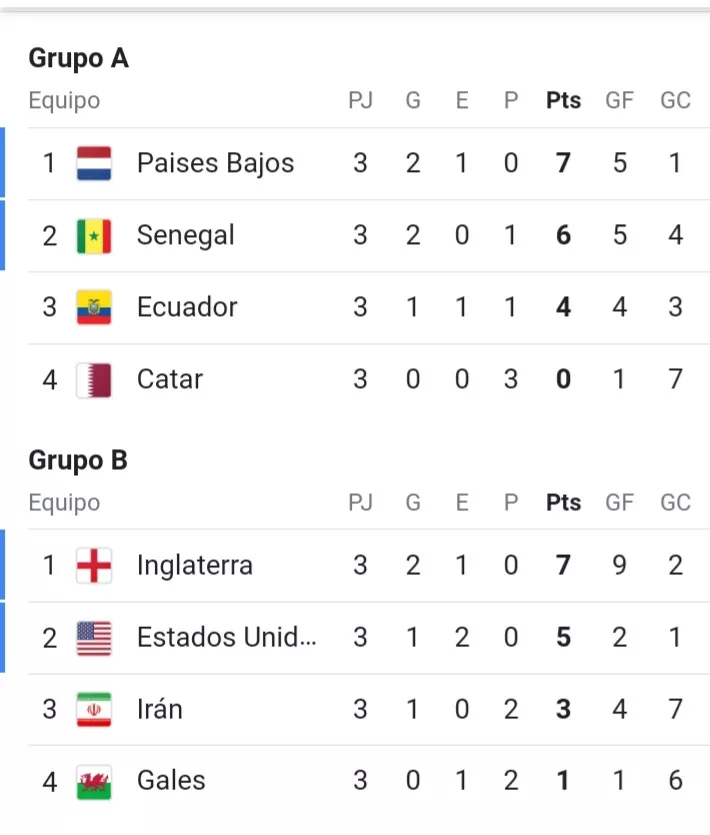
Task: Click the Pts column header in Grupo B
Action: point(563,503)
